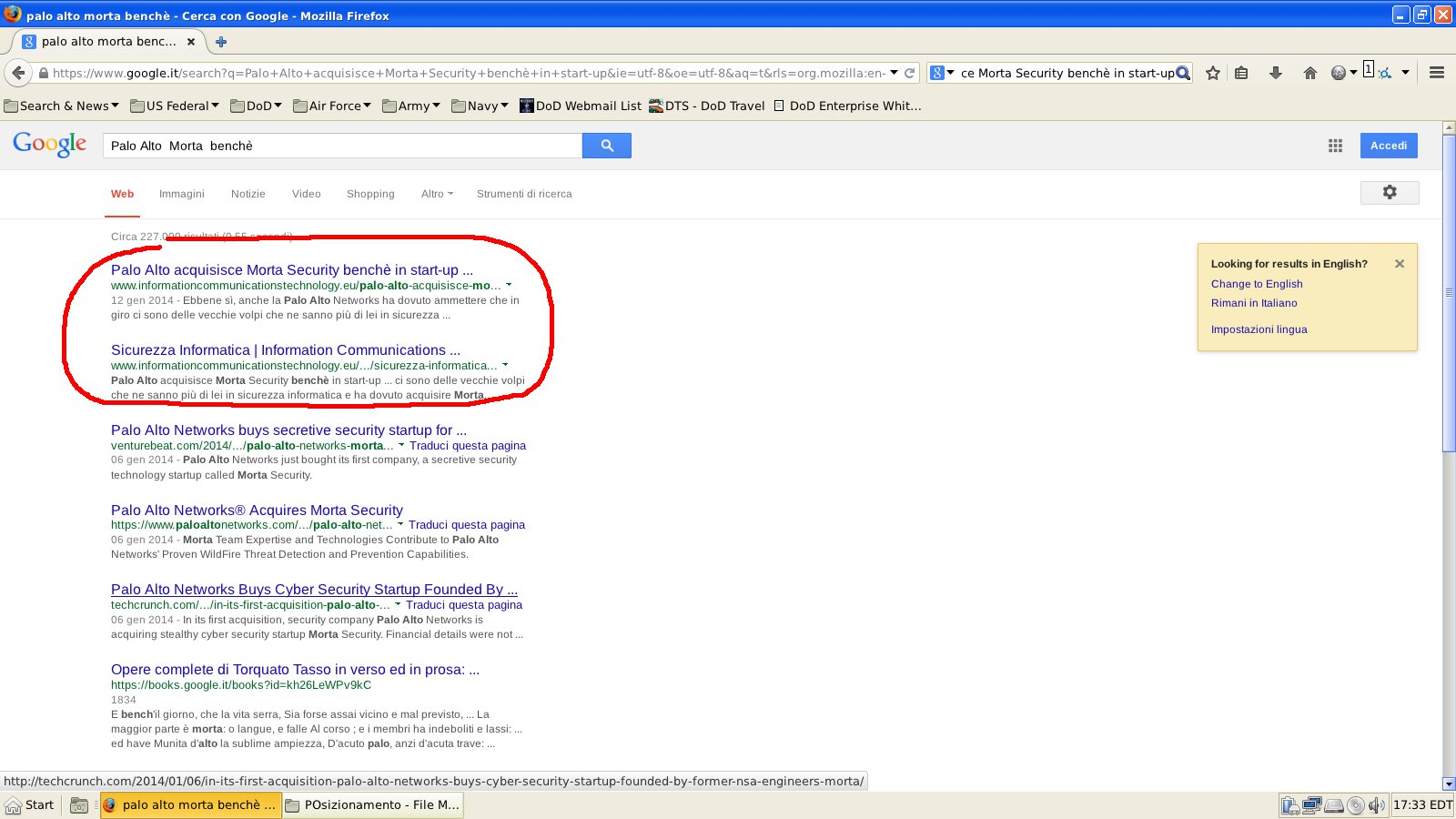Image resolution: width=1456 pixels, height=819 pixels.
Task: Open Palo Alto Networks buys secretive result
Action: pos(288,430)
